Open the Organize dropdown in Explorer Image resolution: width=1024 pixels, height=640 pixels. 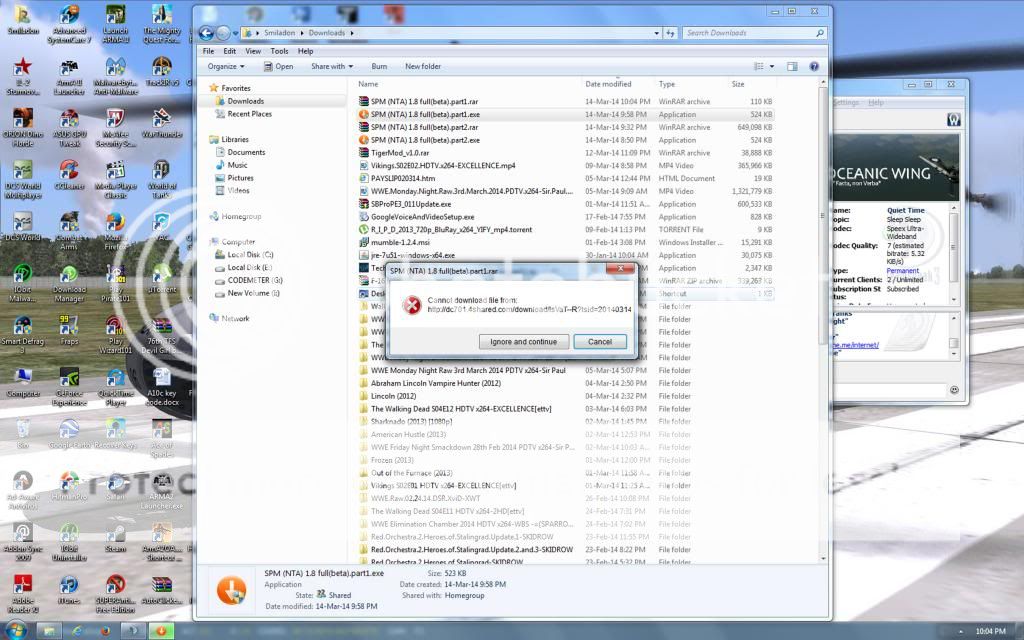click(x=226, y=67)
